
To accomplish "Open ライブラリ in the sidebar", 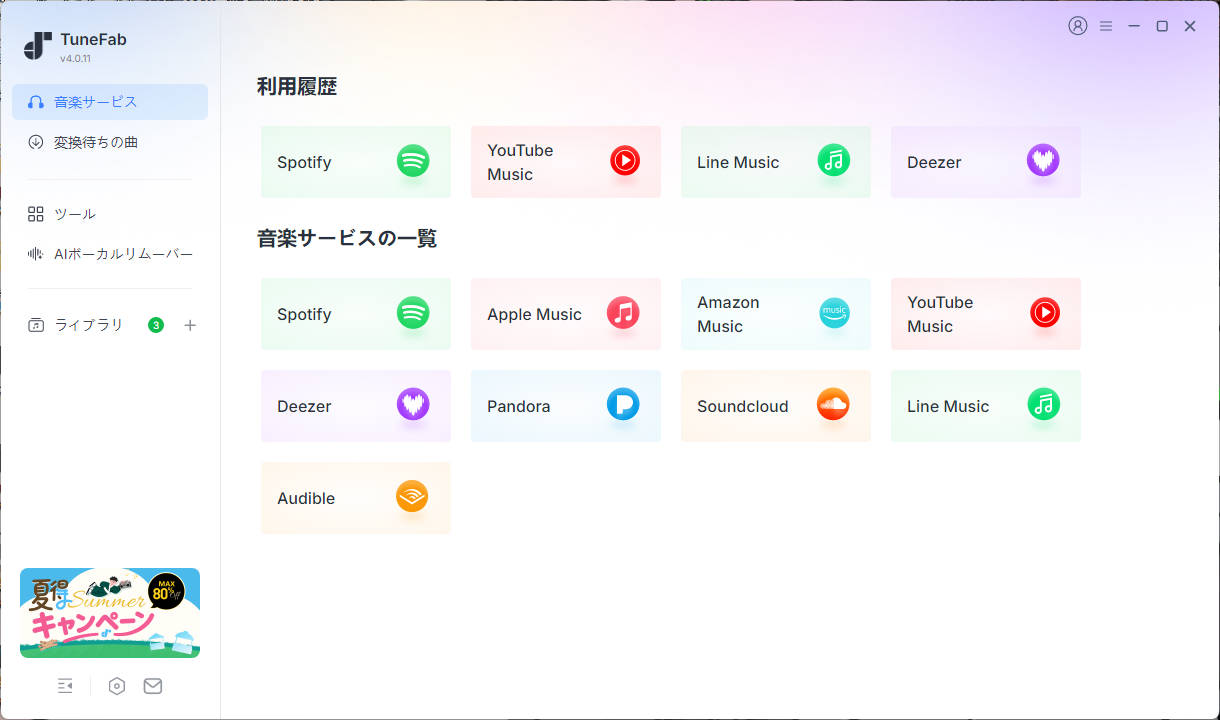I will 89,325.
